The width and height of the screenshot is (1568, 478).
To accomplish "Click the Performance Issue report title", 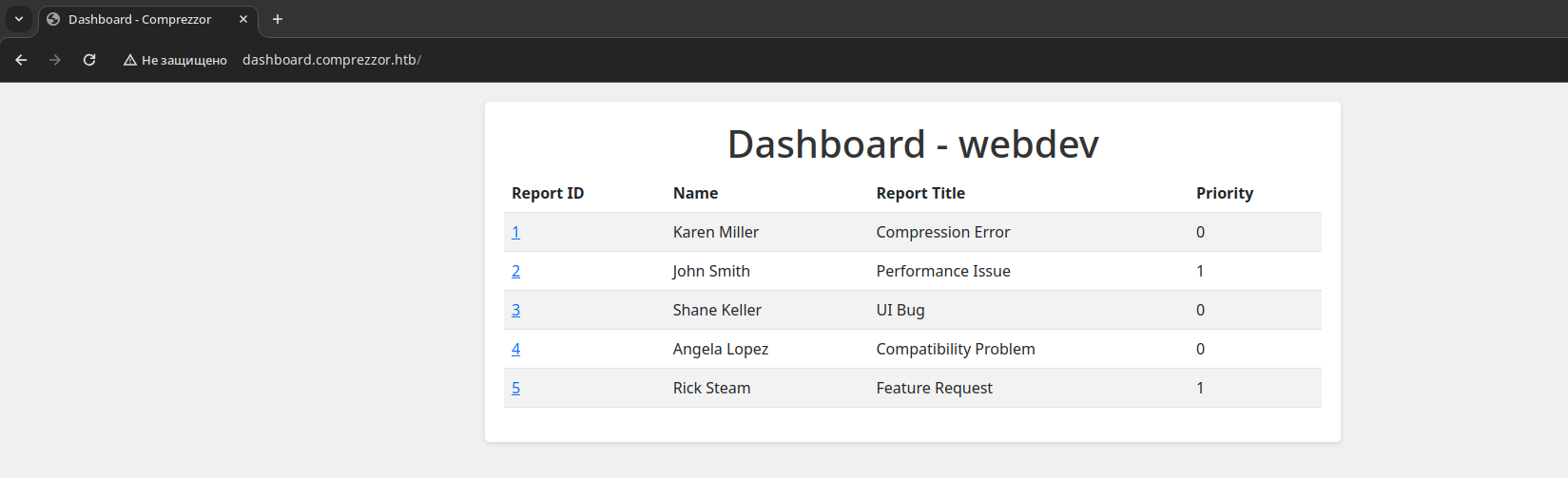I will pos(943,271).
